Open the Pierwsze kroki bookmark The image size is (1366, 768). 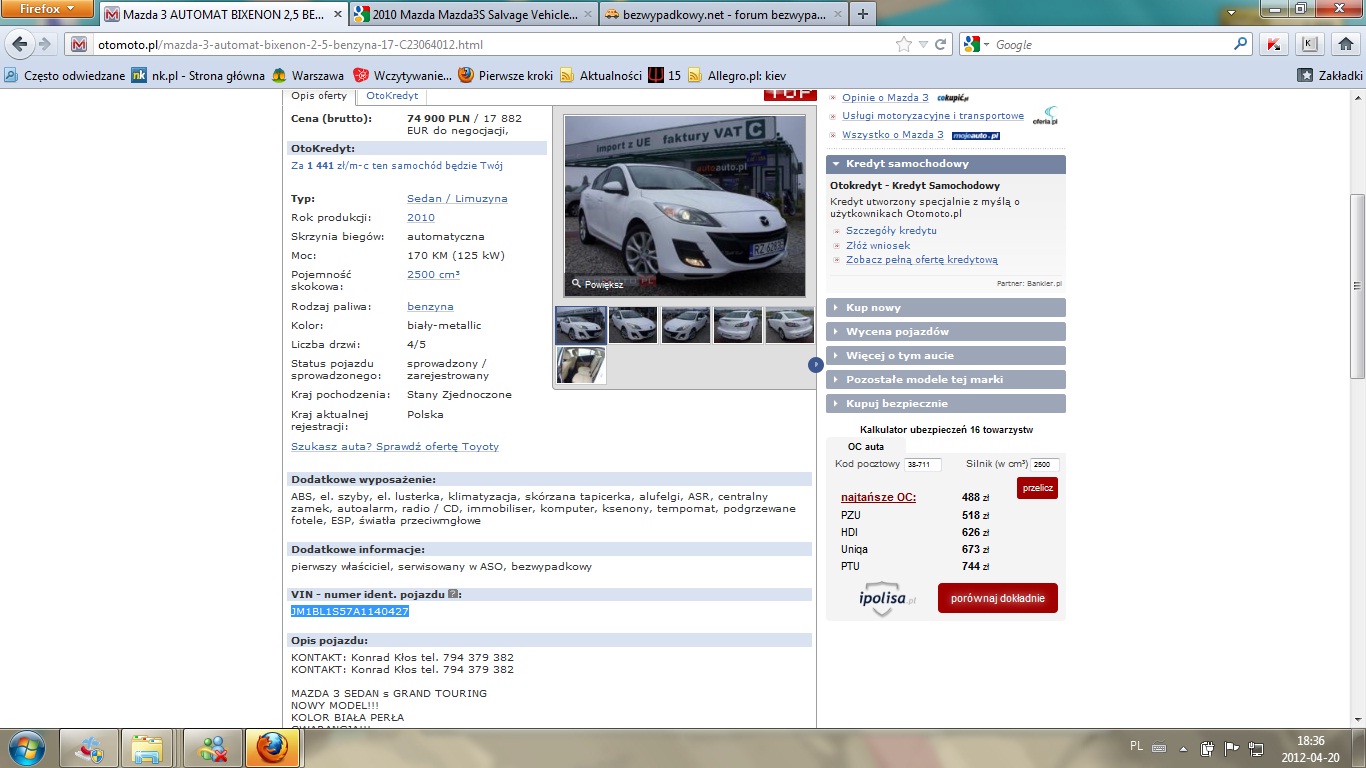click(x=505, y=75)
